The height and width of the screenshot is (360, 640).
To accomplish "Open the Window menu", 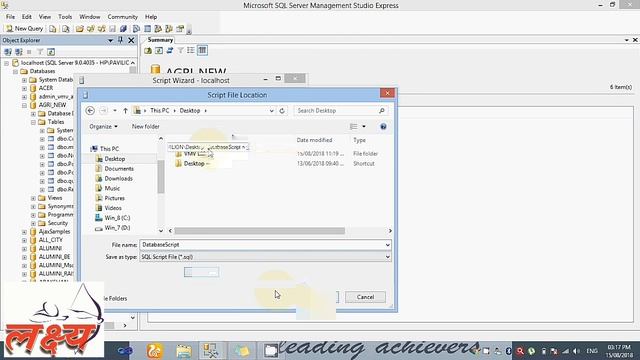I will 89,17.
